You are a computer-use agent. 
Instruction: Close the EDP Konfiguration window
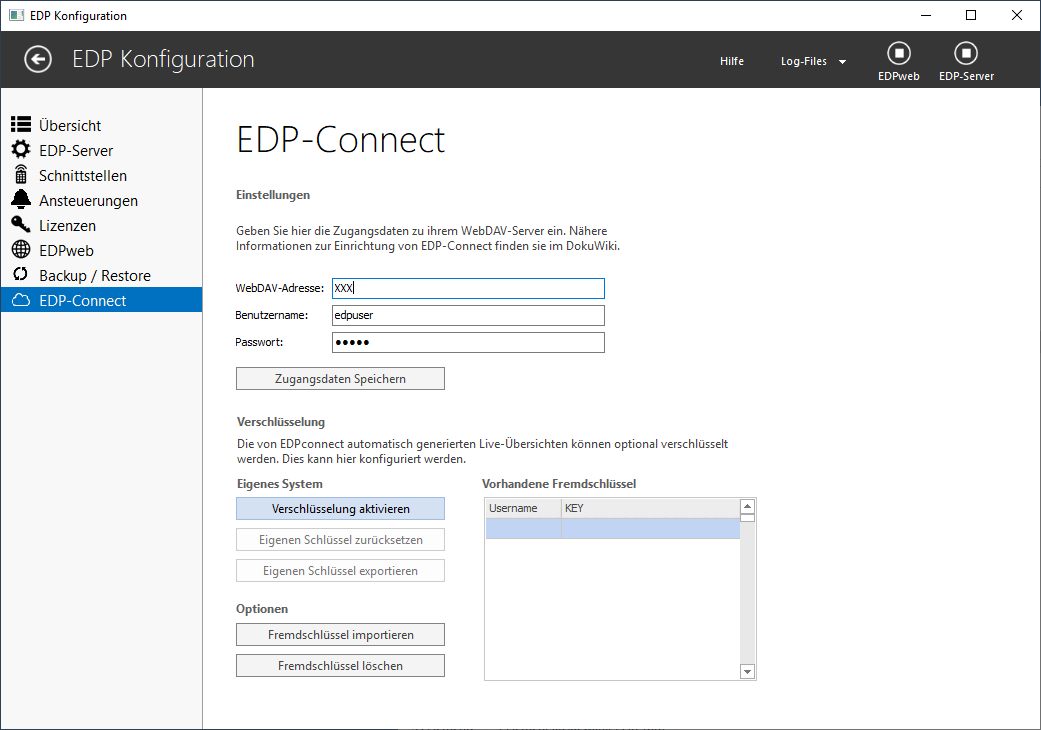pyautogui.click(x=1016, y=15)
